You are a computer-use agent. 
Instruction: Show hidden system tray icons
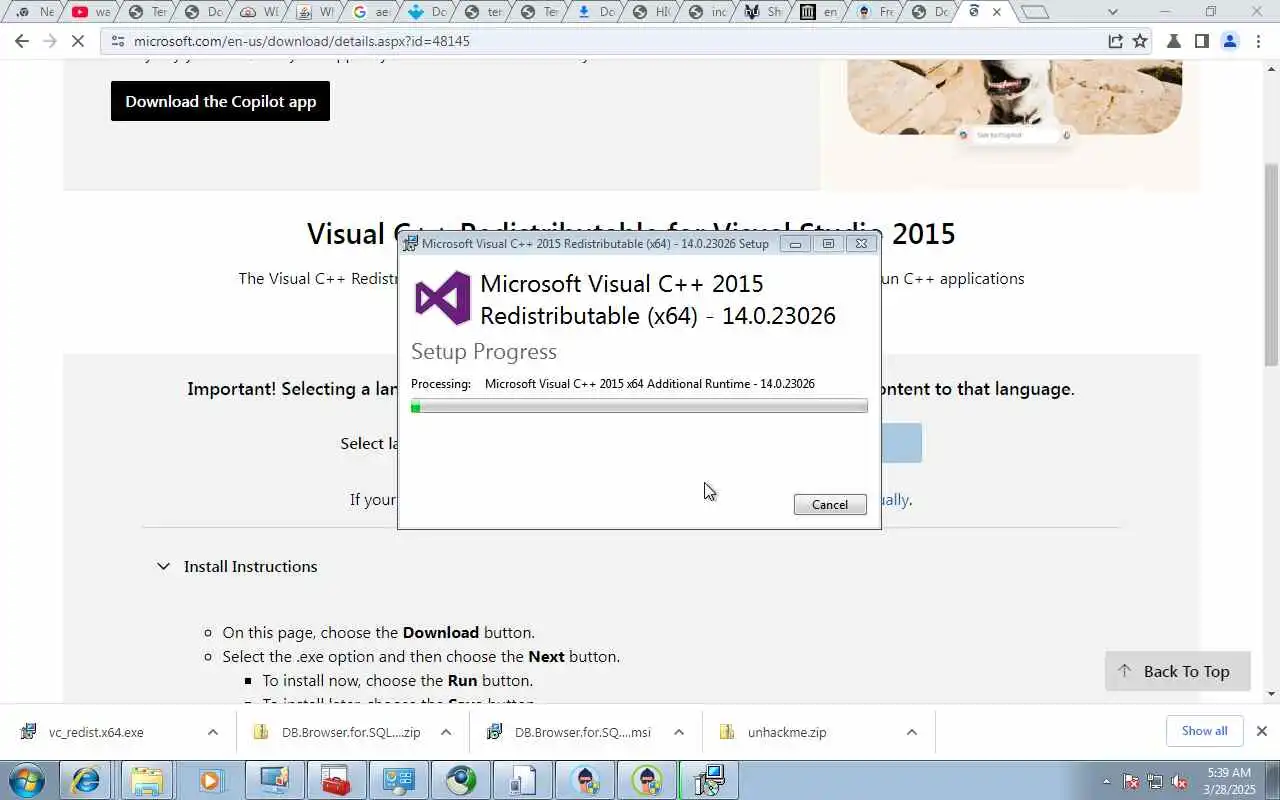[1106, 781]
